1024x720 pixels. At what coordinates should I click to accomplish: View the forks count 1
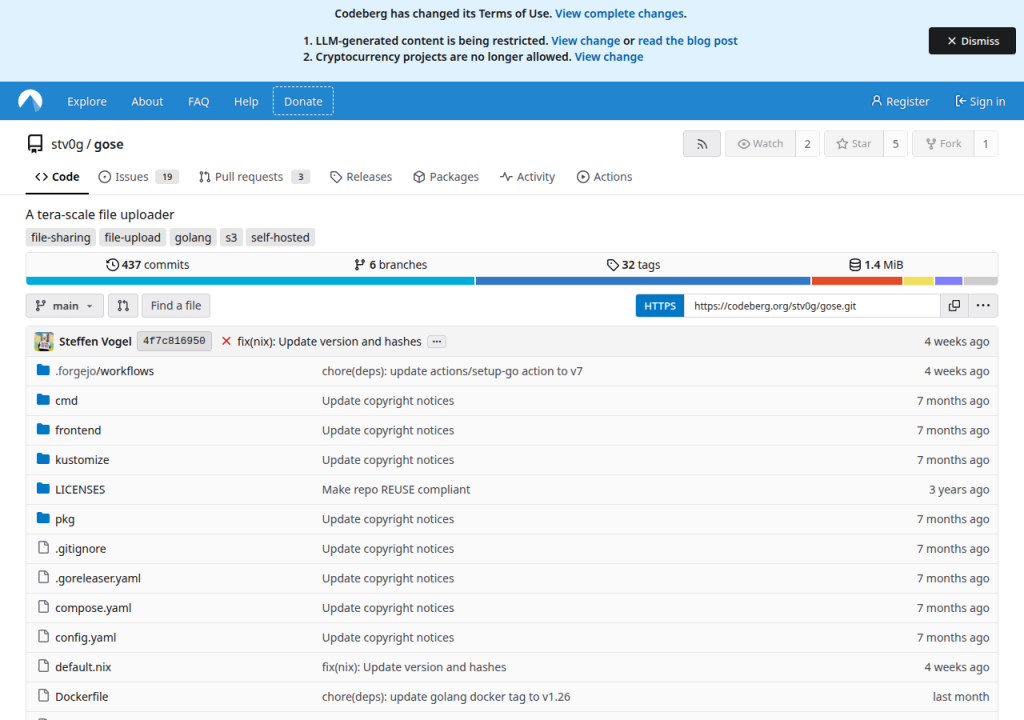[985, 144]
